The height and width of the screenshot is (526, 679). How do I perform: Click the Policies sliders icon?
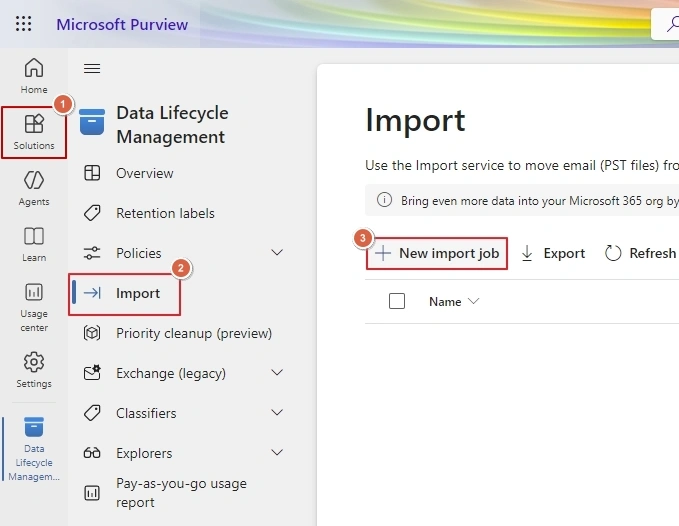coord(92,253)
